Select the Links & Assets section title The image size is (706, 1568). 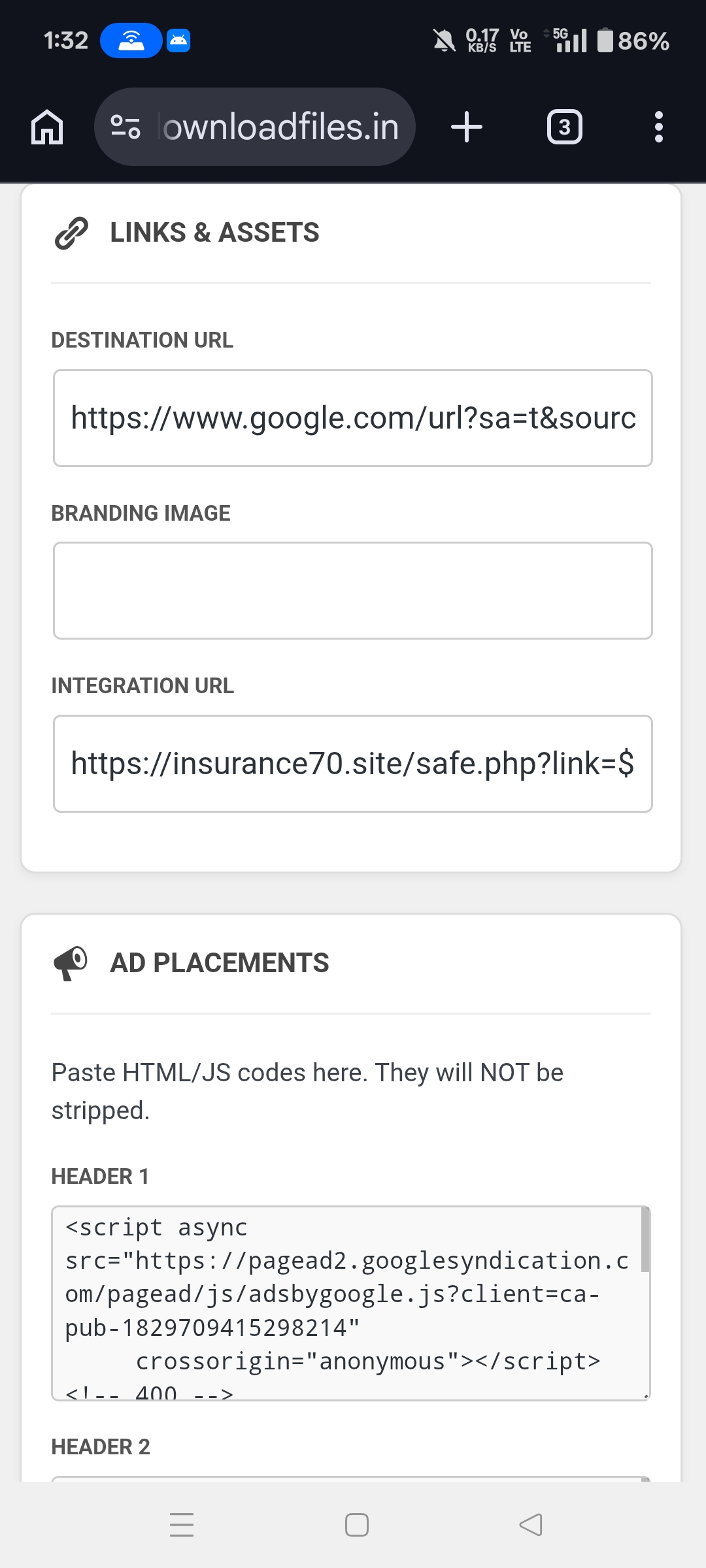(214, 233)
